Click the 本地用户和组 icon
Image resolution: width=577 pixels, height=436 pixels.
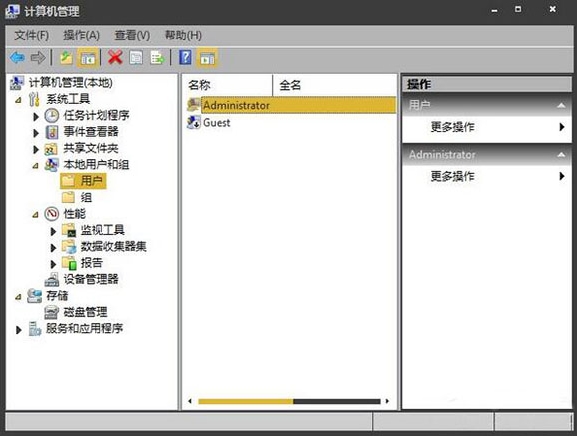coord(52,165)
